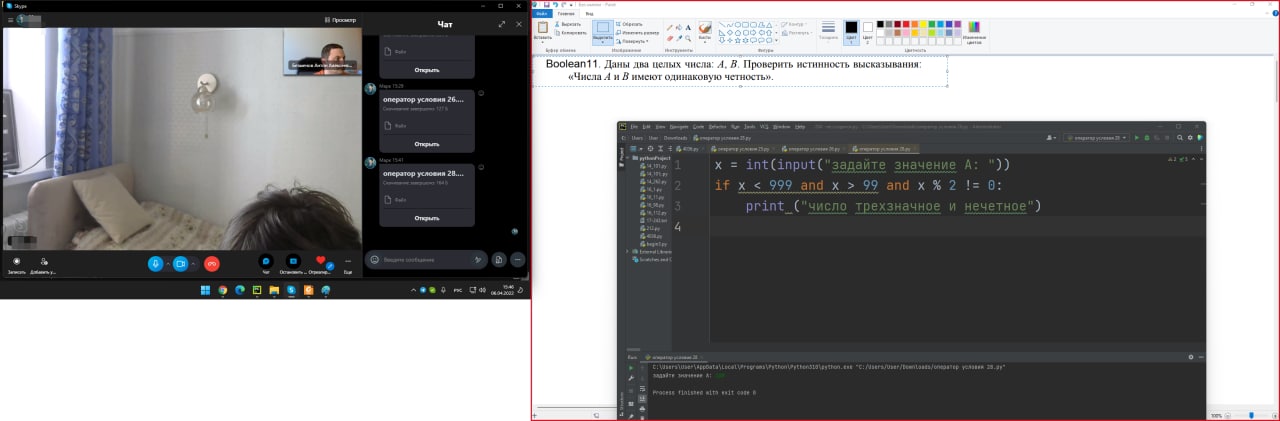1280x421 pixels.
Task: End the Skype call with the red button
Action: [x=212, y=264]
